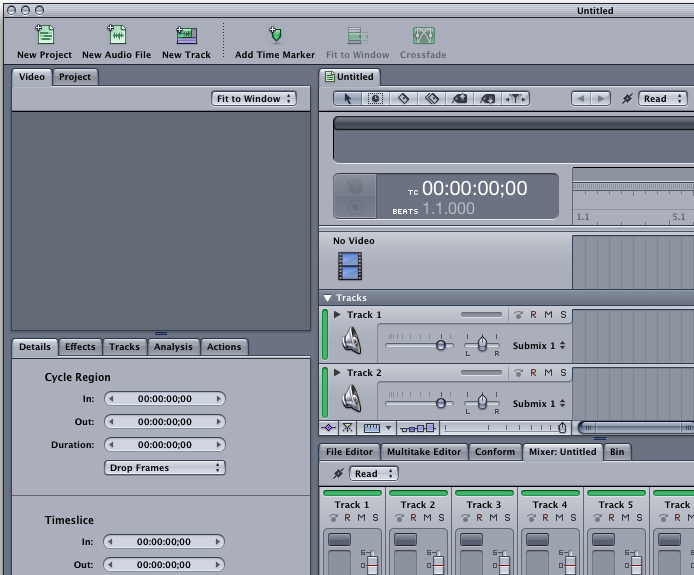The width and height of the screenshot is (694, 575).
Task: Mute Track 1 in the timeline
Action: tap(548, 315)
